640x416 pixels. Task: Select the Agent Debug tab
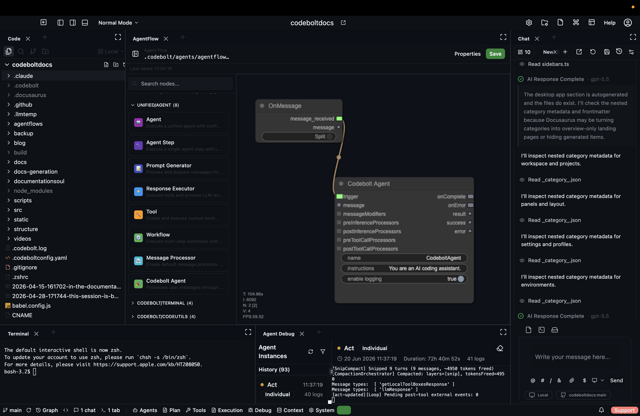coord(278,334)
